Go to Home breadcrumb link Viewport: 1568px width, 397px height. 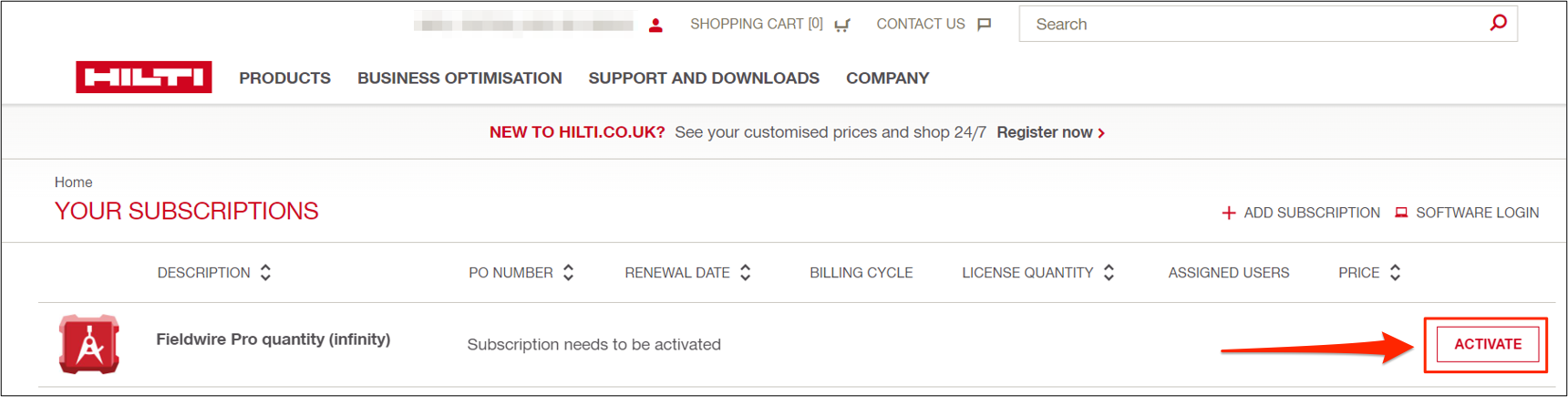click(x=73, y=183)
